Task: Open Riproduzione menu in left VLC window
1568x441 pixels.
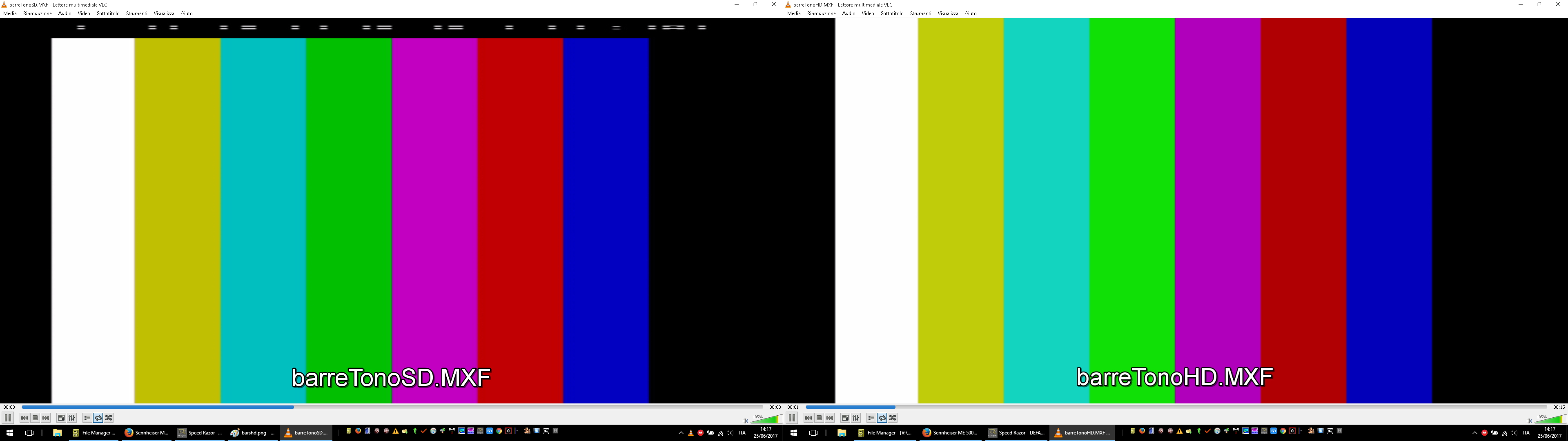Action: coord(37,13)
